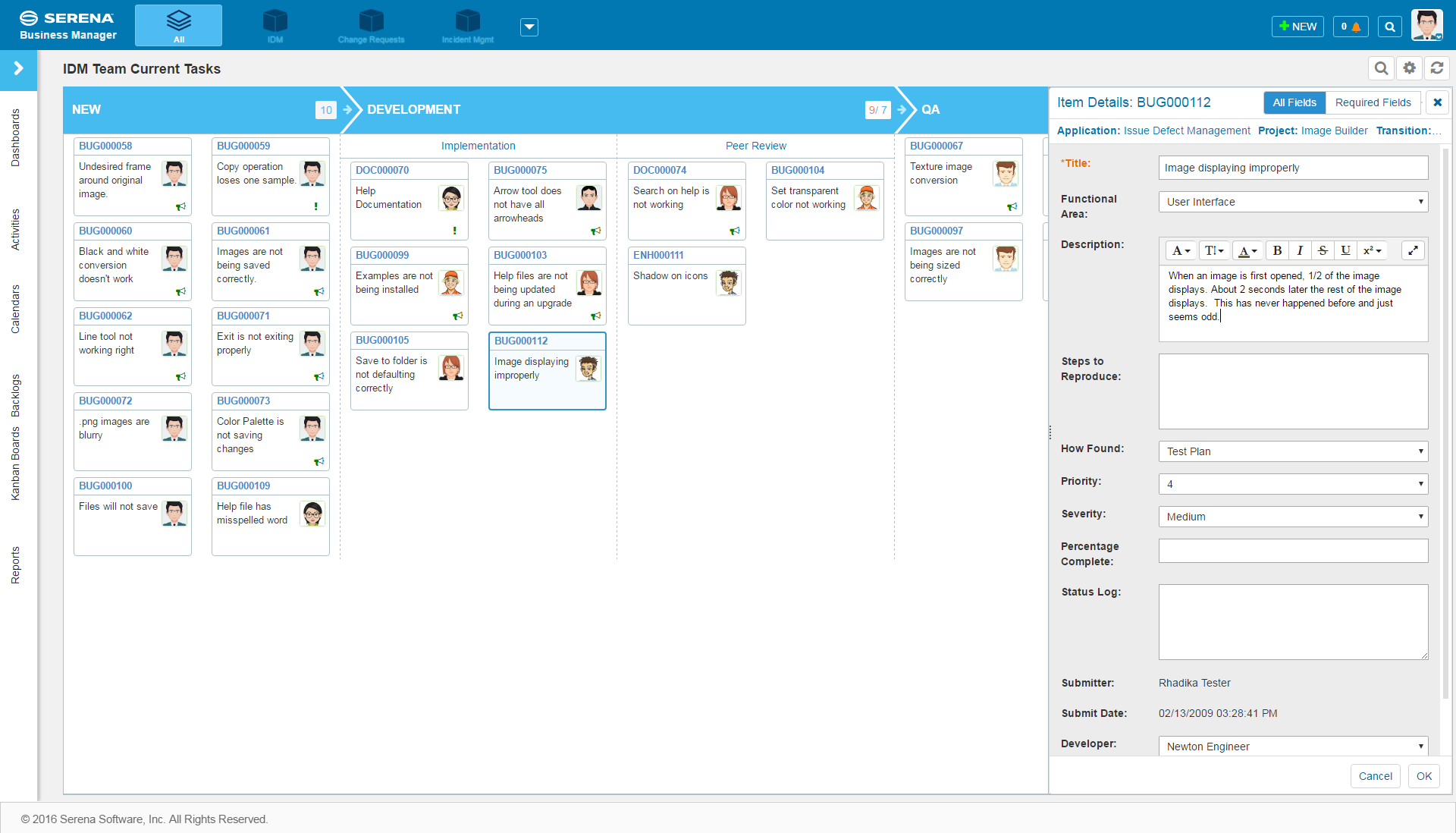Click the Cancel button

click(x=1375, y=776)
